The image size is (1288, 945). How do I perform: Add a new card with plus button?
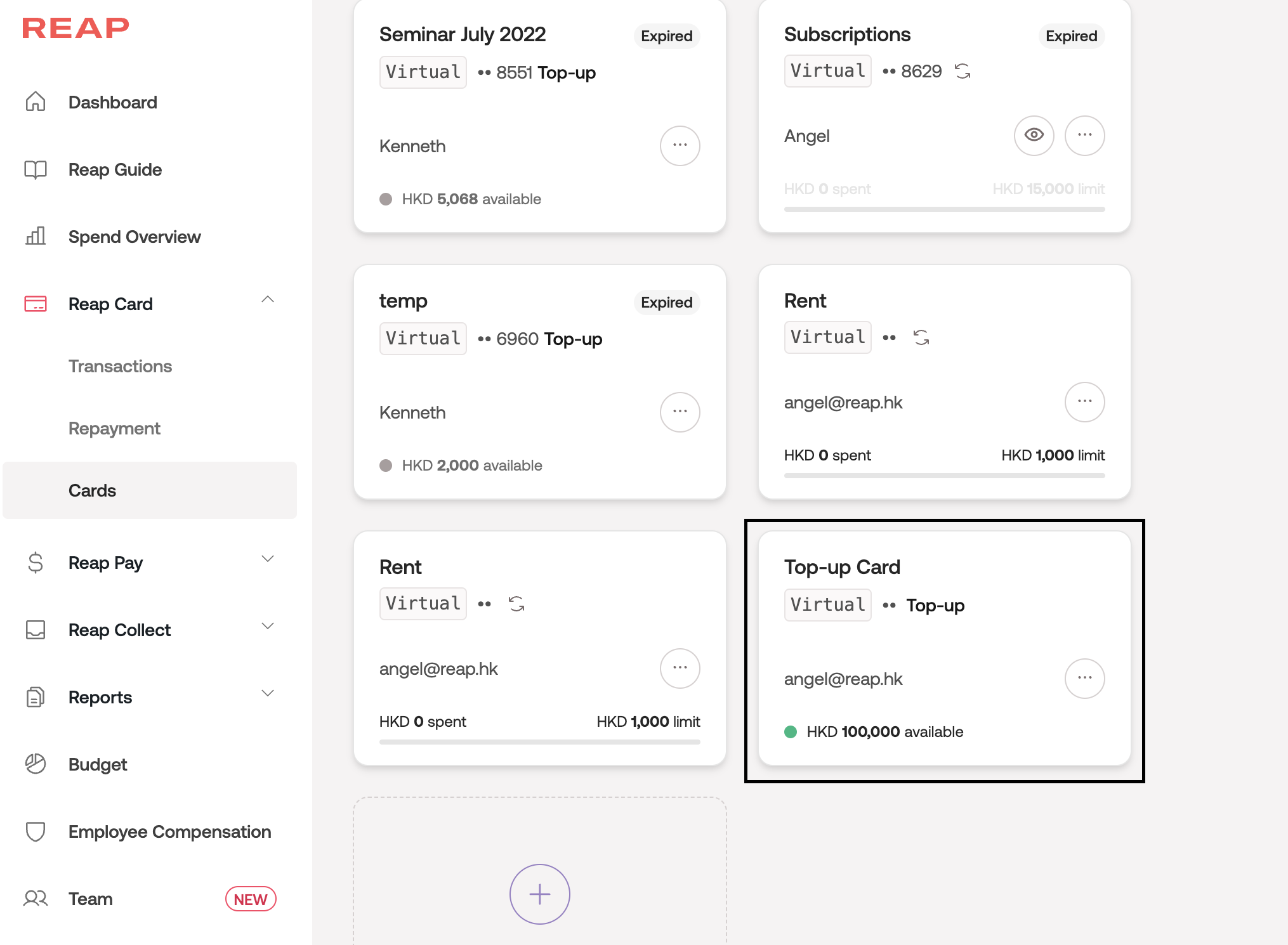point(539,894)
